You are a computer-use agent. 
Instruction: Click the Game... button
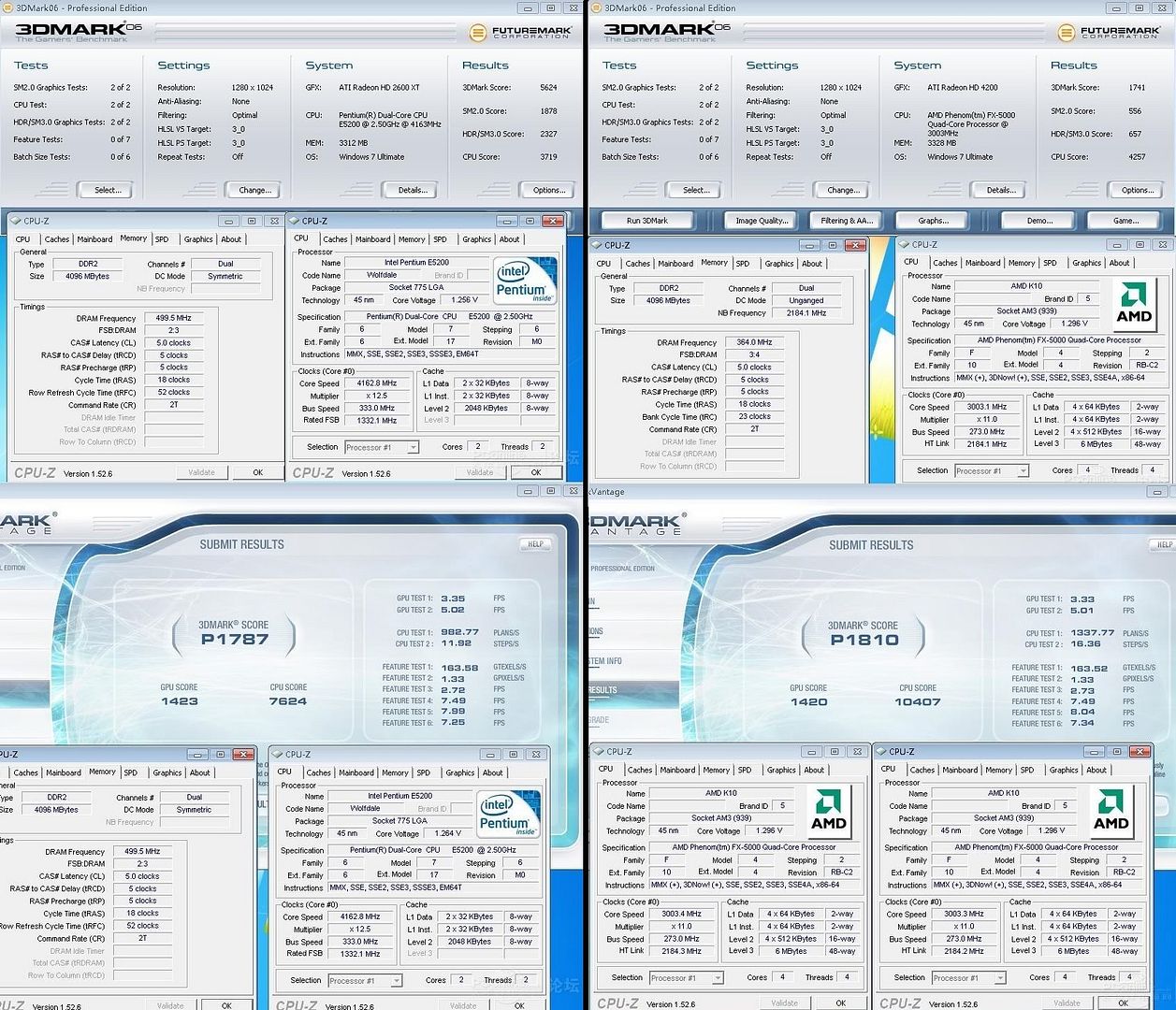[1126, 221]
